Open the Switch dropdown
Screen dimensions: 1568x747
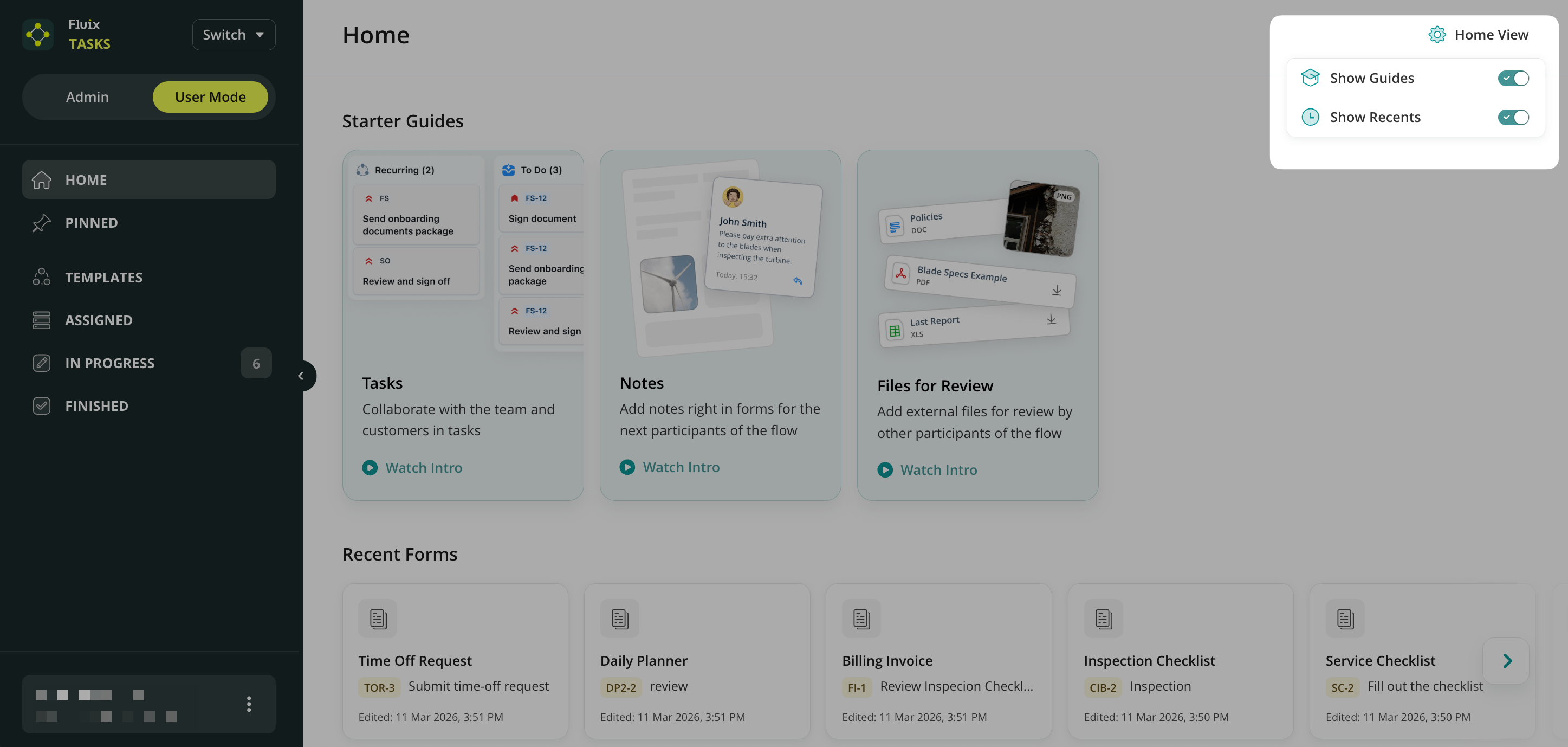point(234,35)
